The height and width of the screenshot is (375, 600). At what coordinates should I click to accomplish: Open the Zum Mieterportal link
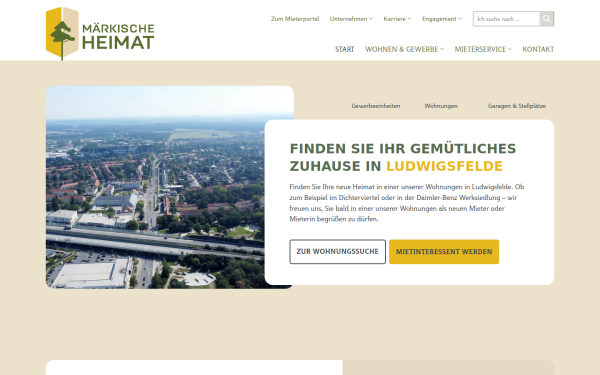pyautogui.click(x=295, y=19)
